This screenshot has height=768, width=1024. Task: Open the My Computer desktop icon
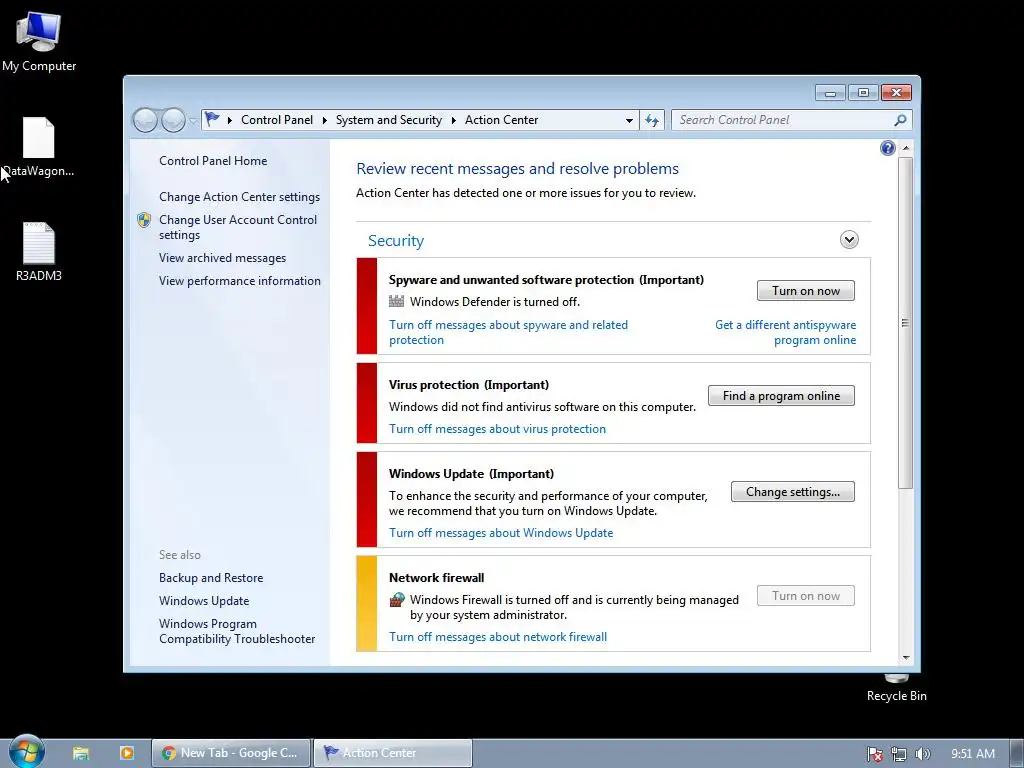(x=39, y=42)
